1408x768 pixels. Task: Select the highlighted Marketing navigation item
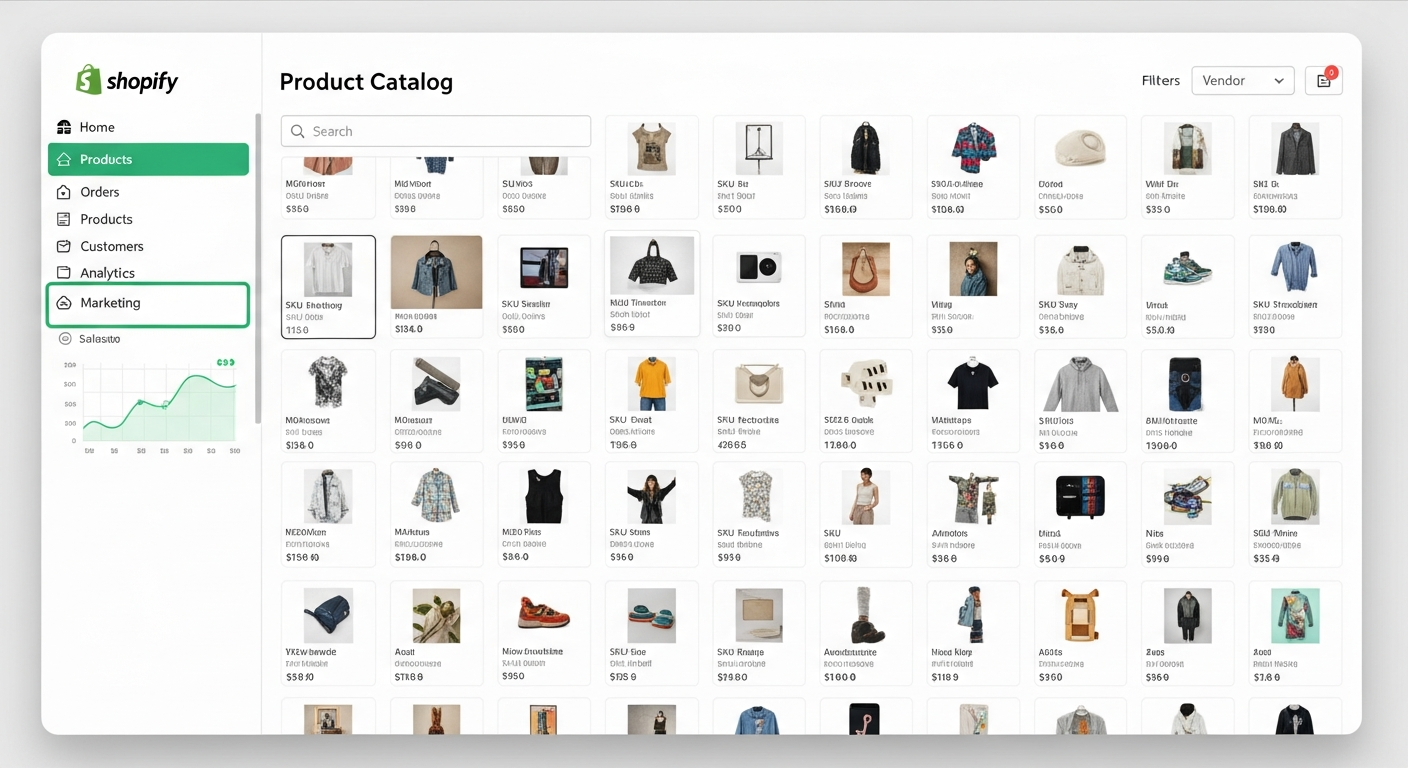[147, 303]
